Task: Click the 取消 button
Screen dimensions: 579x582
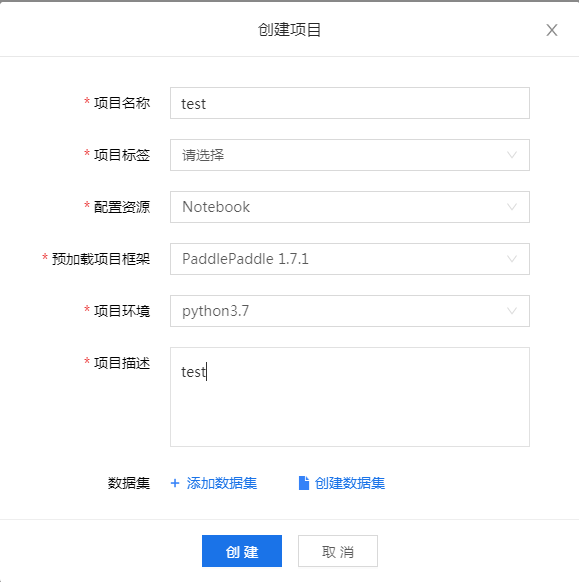Action: point(338,551)
